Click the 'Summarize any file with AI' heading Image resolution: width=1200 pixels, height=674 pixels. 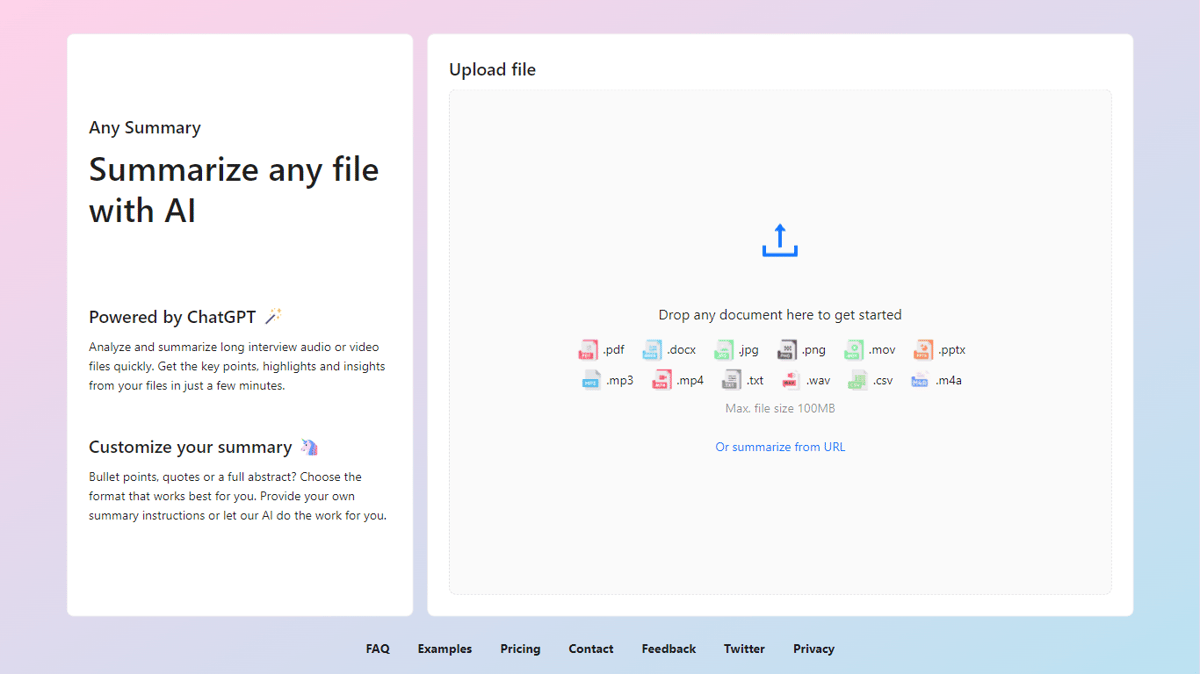click(234, 189)
